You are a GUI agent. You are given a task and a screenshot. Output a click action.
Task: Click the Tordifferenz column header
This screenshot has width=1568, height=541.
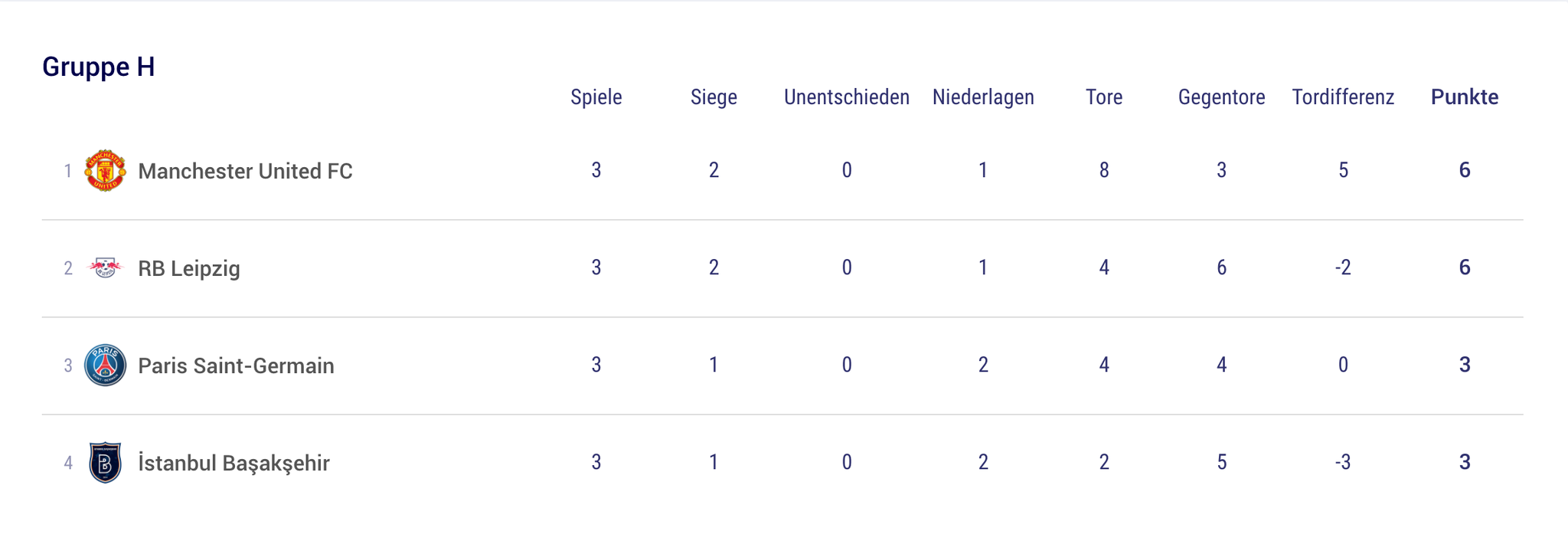click(1343, 97)
